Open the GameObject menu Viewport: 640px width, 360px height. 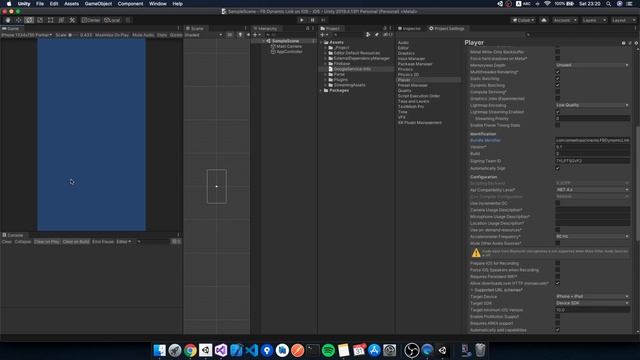pos(98,4)
